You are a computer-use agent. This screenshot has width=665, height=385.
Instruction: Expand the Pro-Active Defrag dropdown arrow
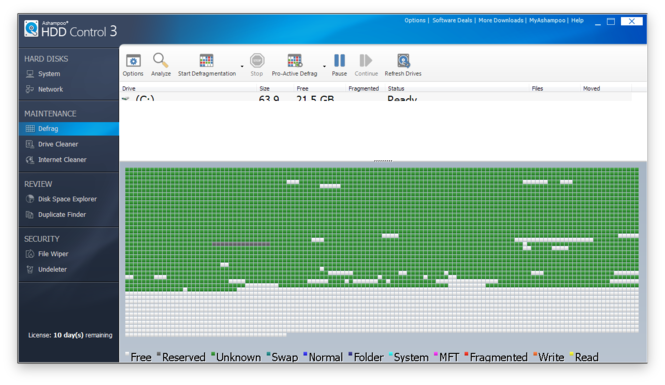[324, 66]
